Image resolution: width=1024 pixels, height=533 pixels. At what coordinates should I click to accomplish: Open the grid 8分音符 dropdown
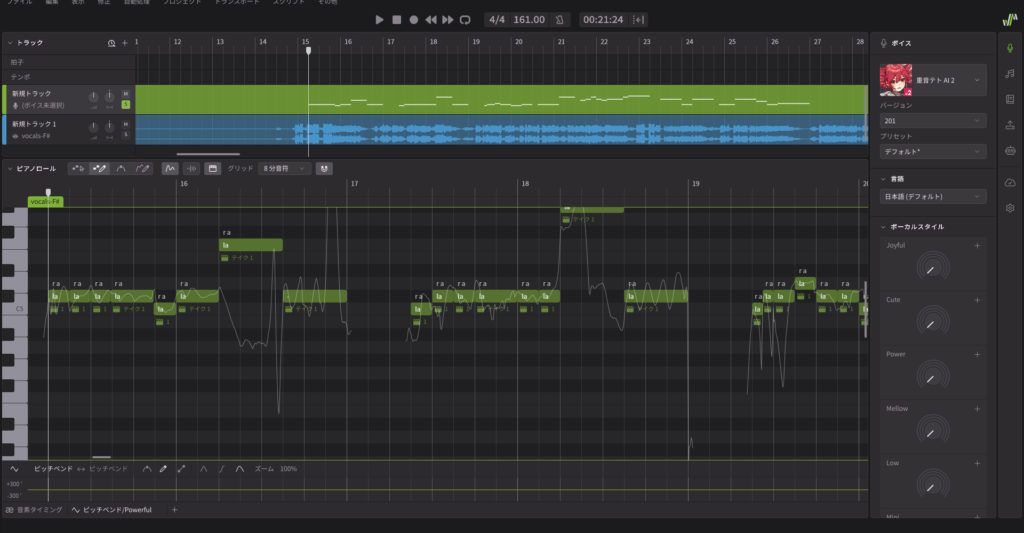pyautogui.click(x=284, y=169)
